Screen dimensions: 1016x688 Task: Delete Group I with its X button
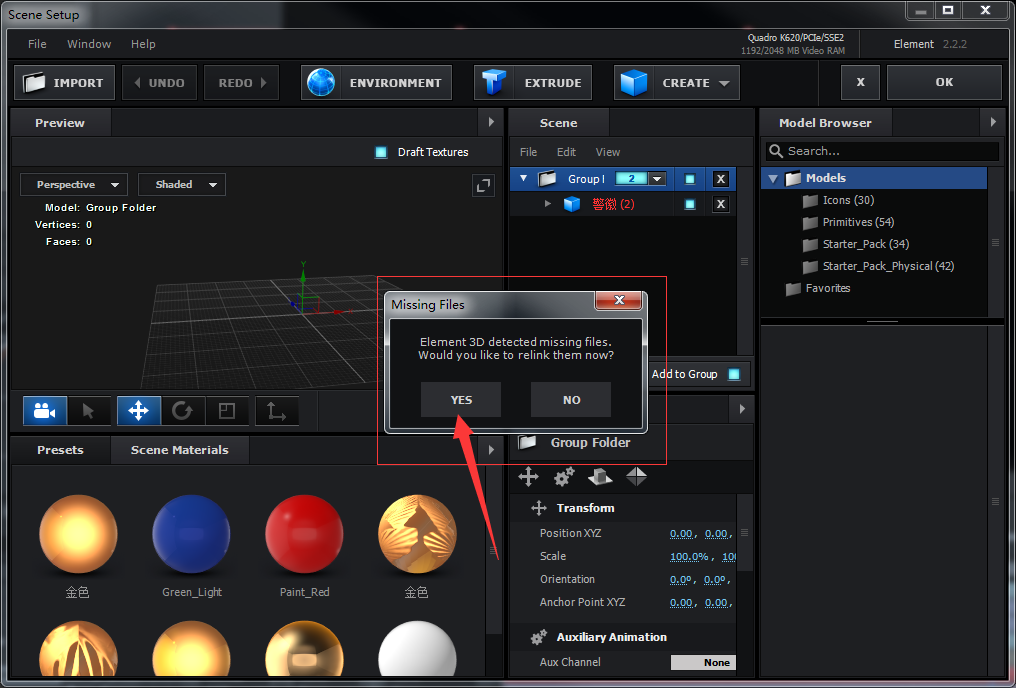(x=721, y=179)
